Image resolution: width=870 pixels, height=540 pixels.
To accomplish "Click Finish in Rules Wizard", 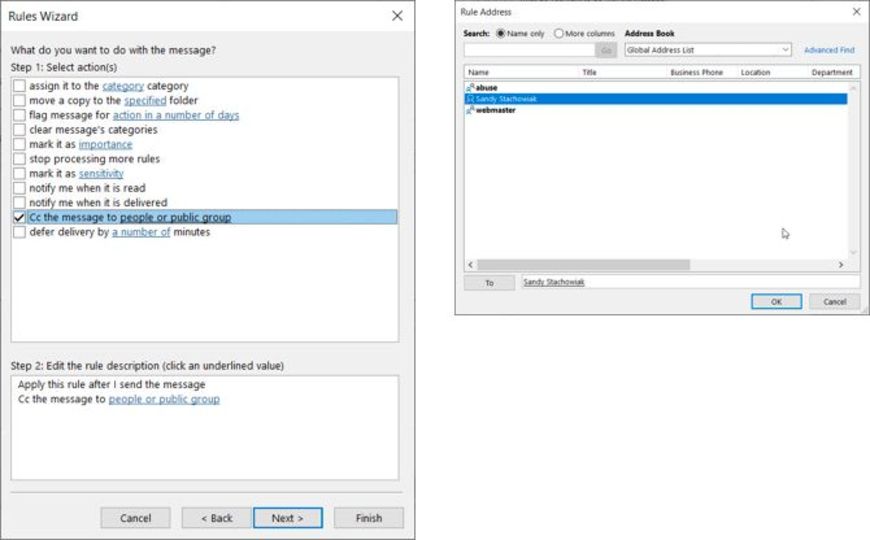I will pyautogui.click(x=369, y=518).
